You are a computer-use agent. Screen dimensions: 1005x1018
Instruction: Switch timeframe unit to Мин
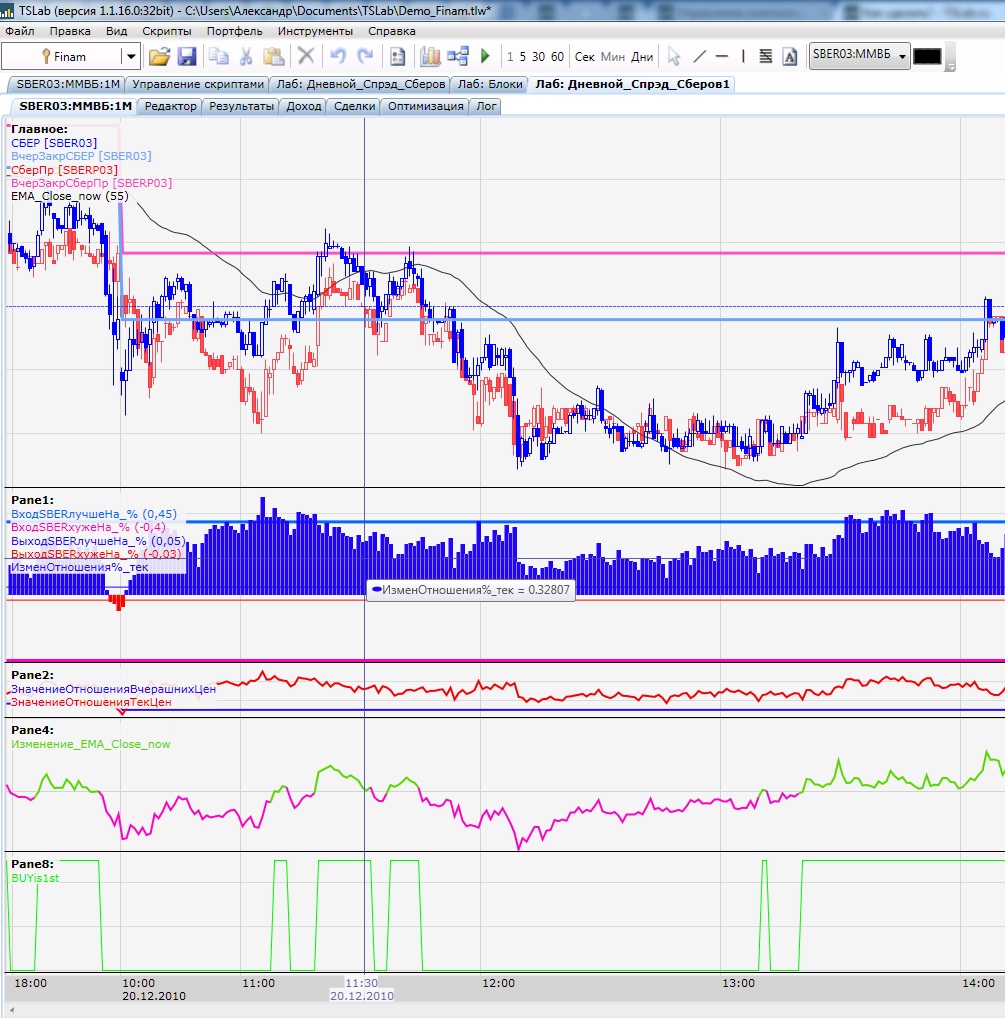[614, 57]
